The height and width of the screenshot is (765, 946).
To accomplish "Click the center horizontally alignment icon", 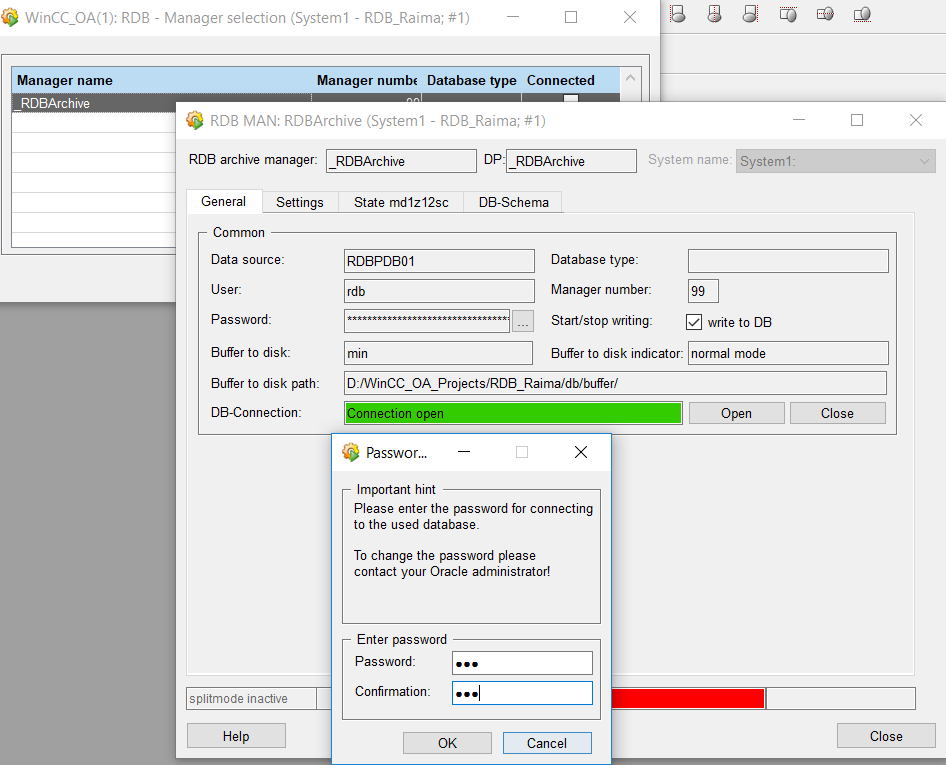I will click(714, 14).
